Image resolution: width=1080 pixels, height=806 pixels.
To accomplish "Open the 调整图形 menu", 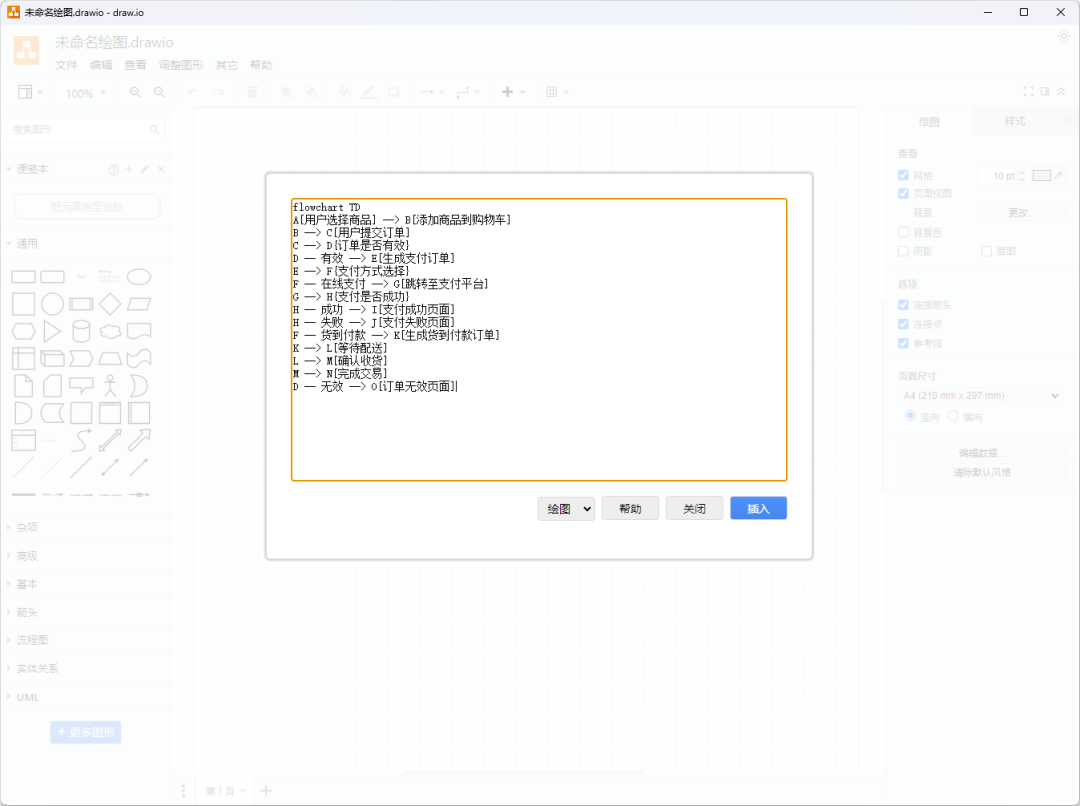I will [x=181, y=65].
